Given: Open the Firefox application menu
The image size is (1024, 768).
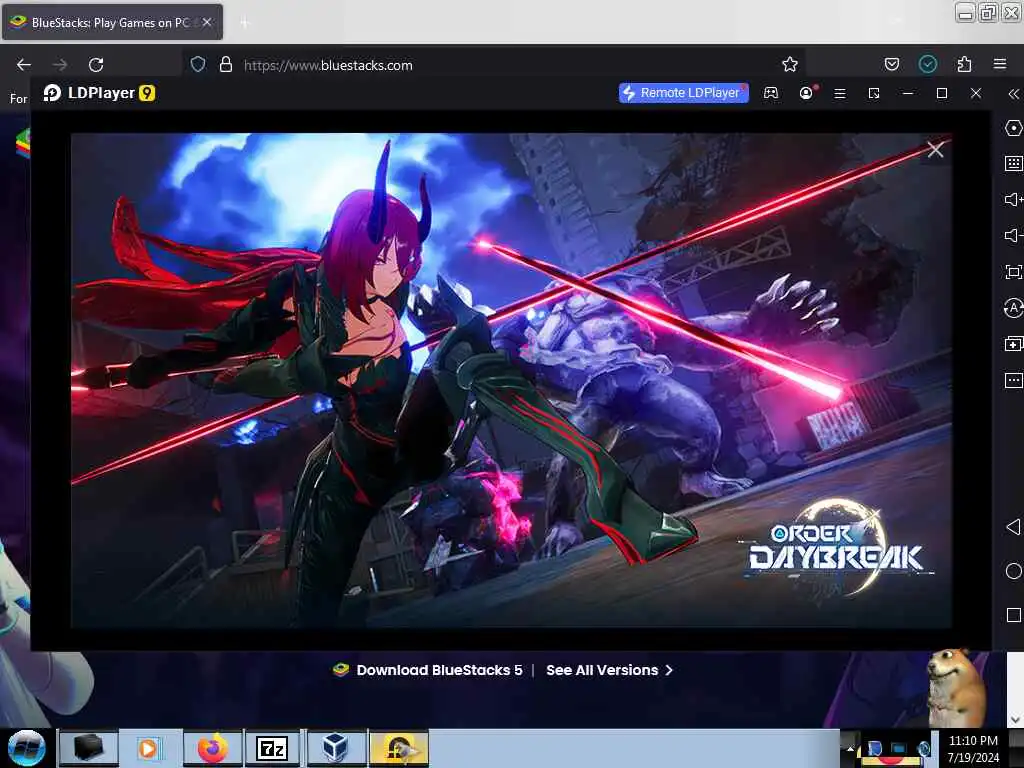Looking at the screenshot, I should click(1000, 64).
